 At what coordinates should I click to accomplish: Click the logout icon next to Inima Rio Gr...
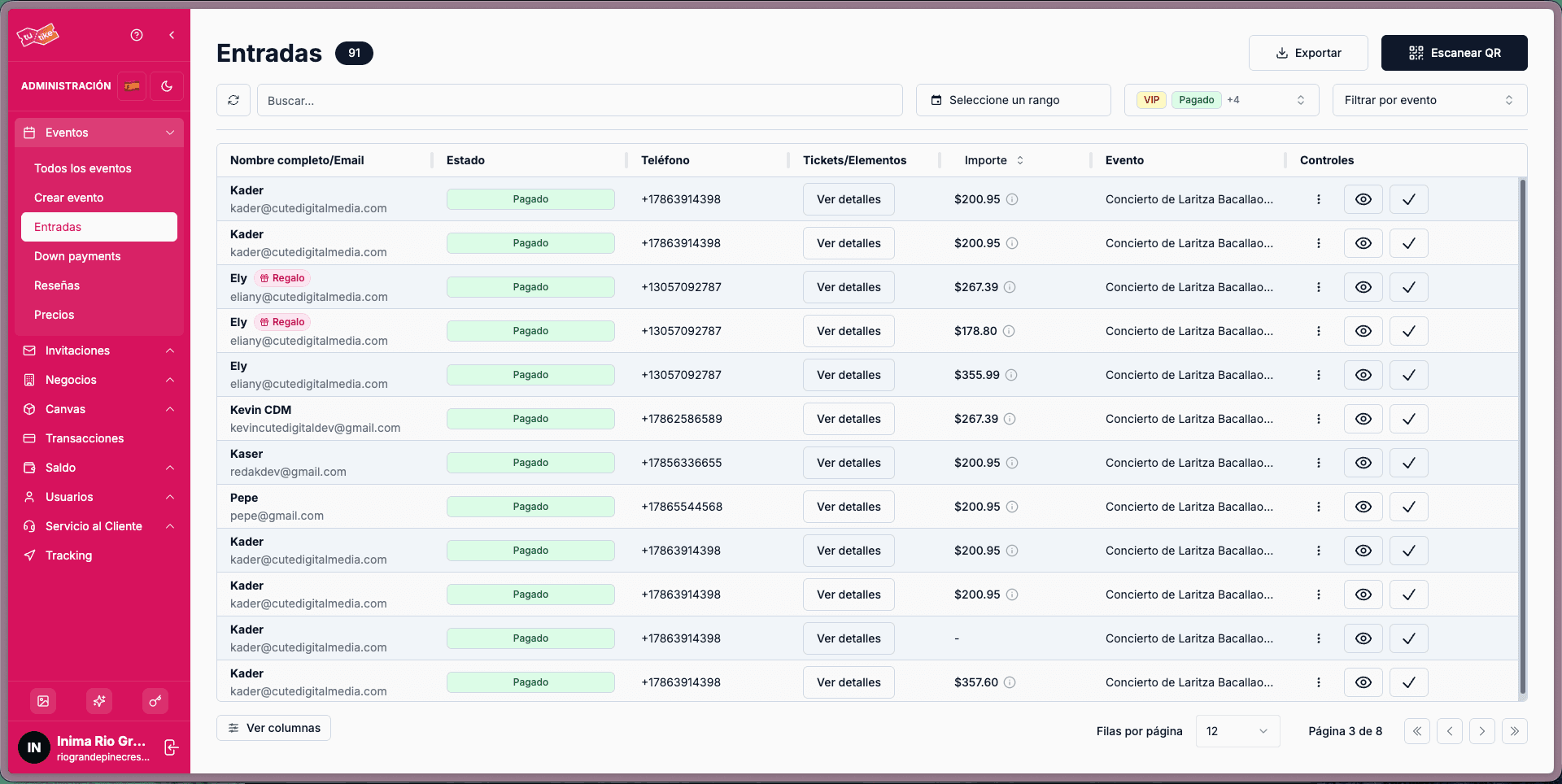click(x=172, y=747)
